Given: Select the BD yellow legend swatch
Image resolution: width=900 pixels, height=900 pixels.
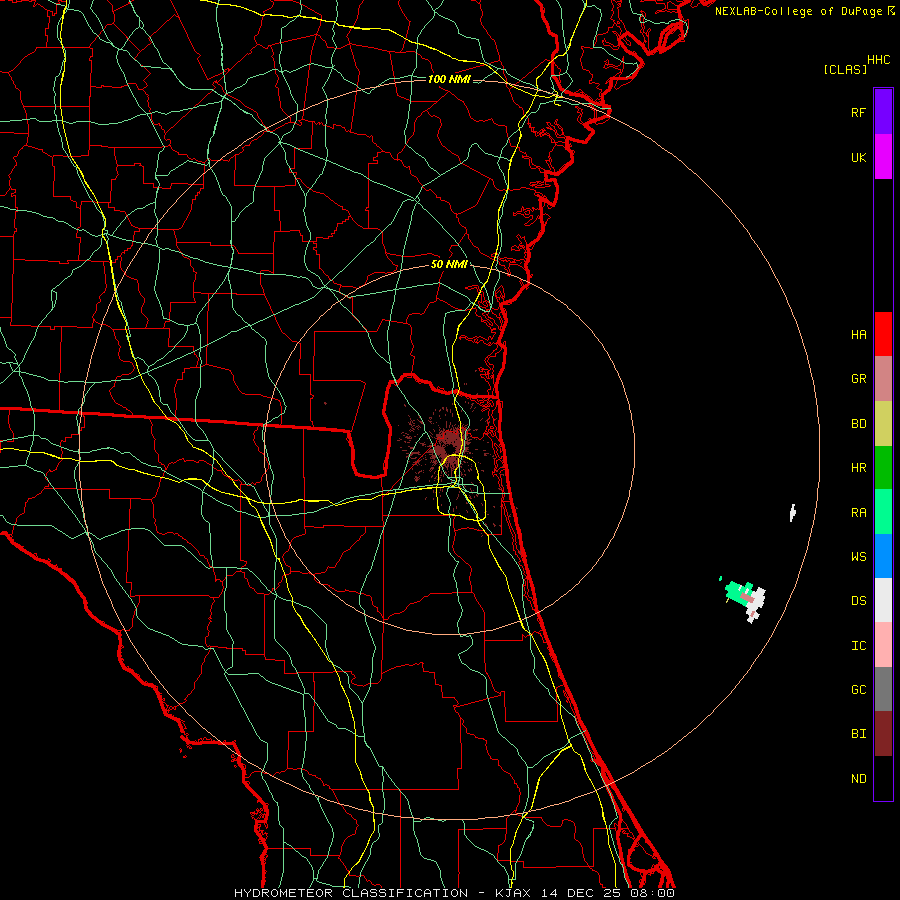Looking at the screenshot, I should coord(883,424).
